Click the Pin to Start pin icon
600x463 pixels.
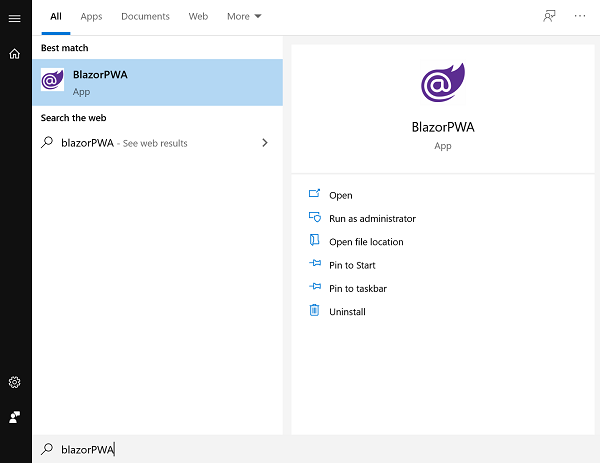[315, 263]
